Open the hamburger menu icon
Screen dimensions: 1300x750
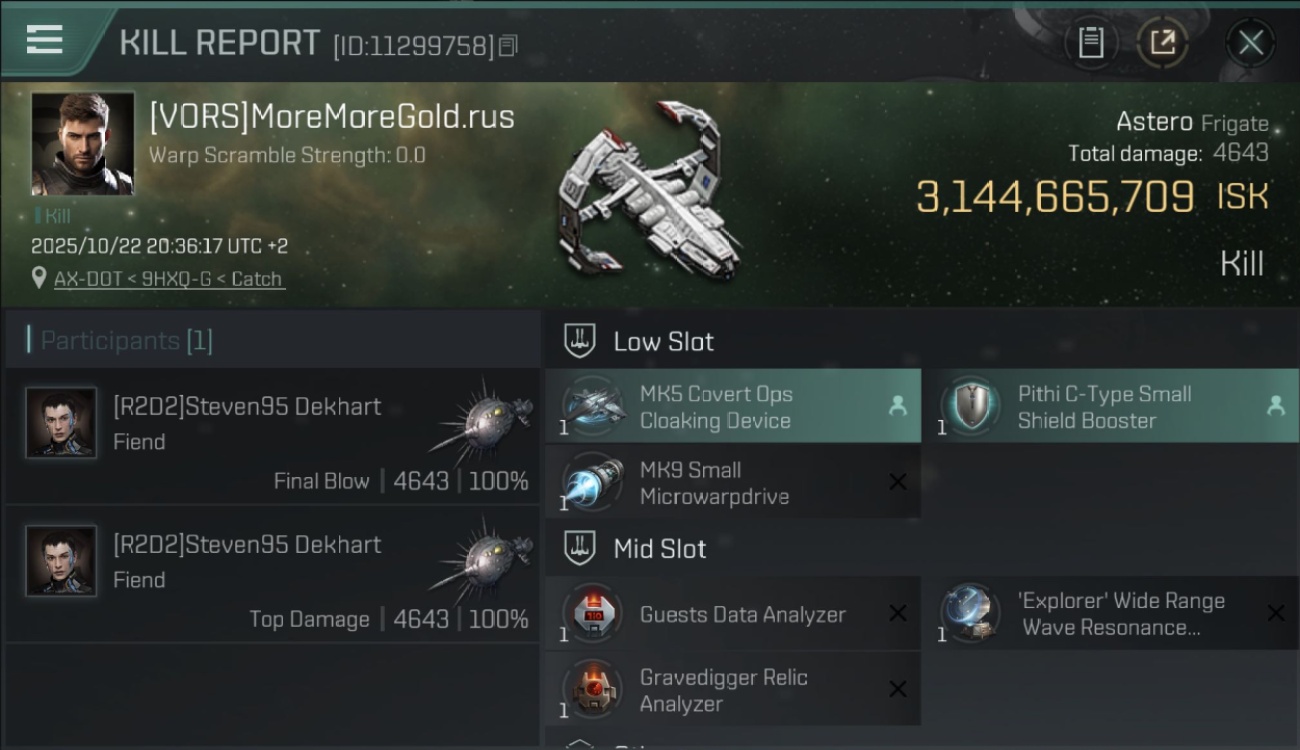(x=44, y=40)
